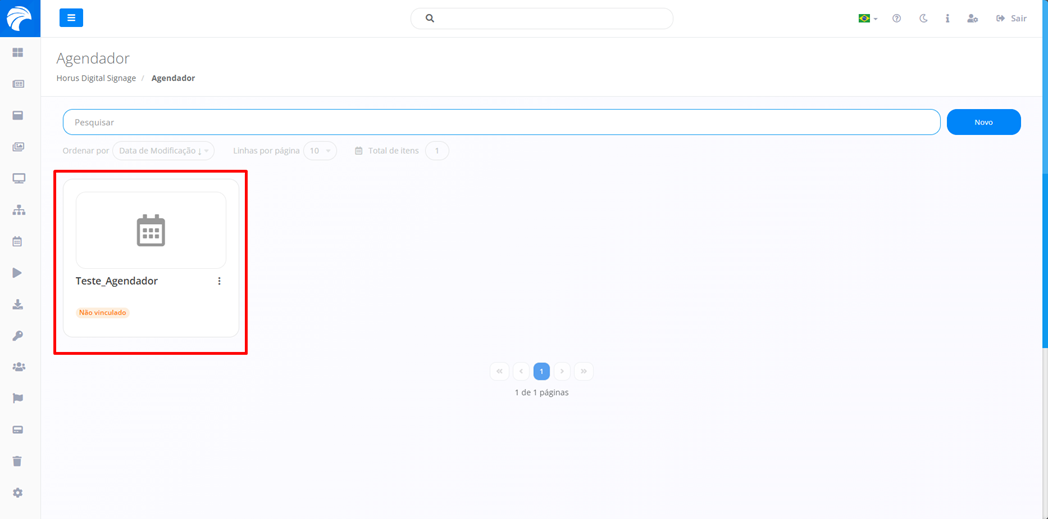Click the download icon in sidebar
The image size is (1048, 519).
(x=18, y=305)
